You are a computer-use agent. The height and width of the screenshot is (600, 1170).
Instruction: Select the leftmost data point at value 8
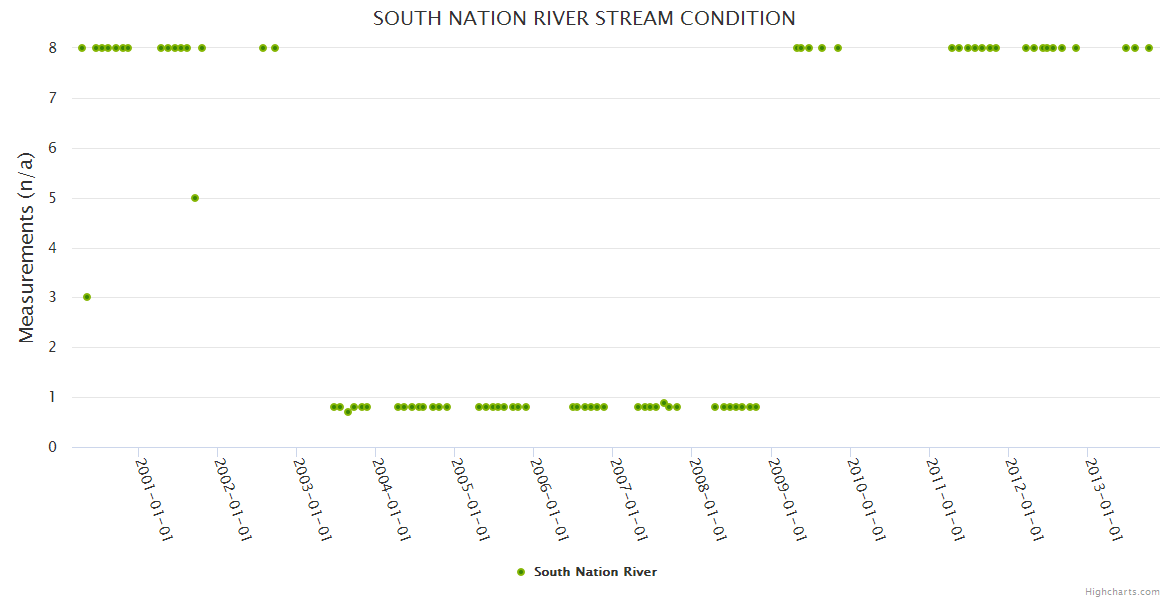click(82, 48)
